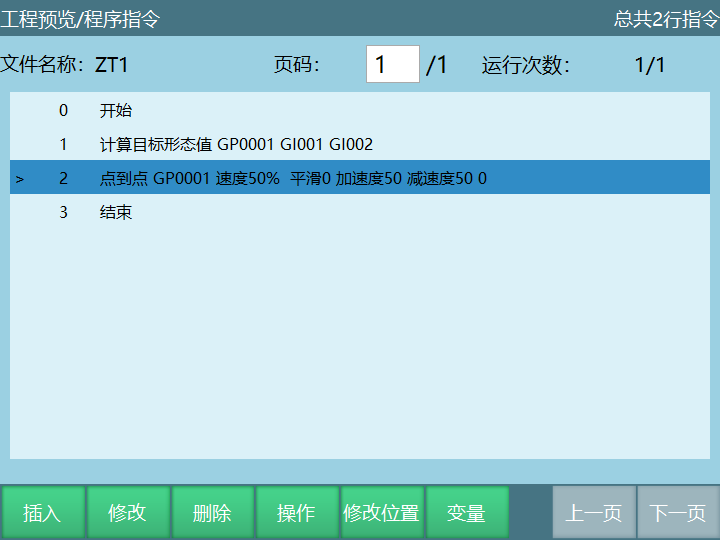Click the 总共2行指令 line count label
720x540 pixels.
click(666, 19)
